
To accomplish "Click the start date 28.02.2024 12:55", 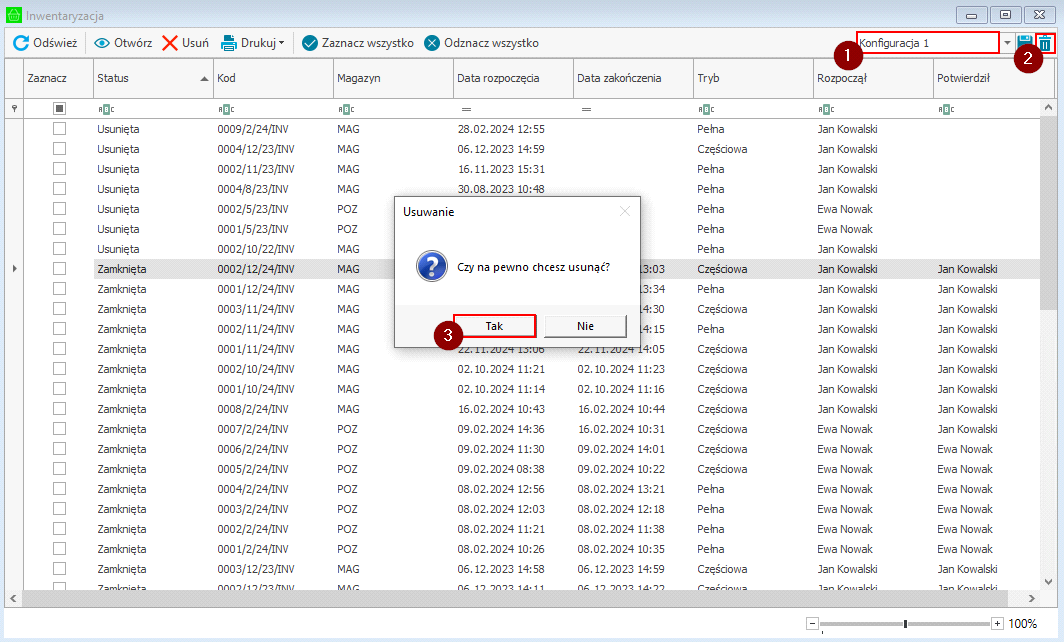I will coord(501,129).
